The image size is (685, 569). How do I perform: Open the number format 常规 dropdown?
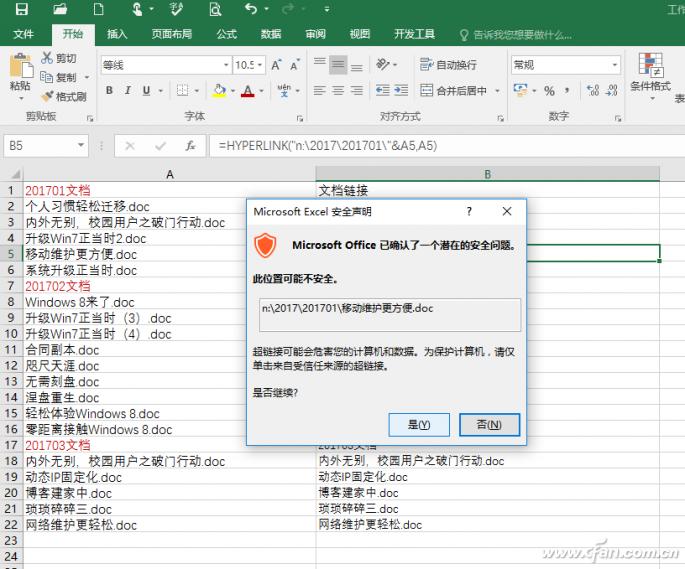615,65
